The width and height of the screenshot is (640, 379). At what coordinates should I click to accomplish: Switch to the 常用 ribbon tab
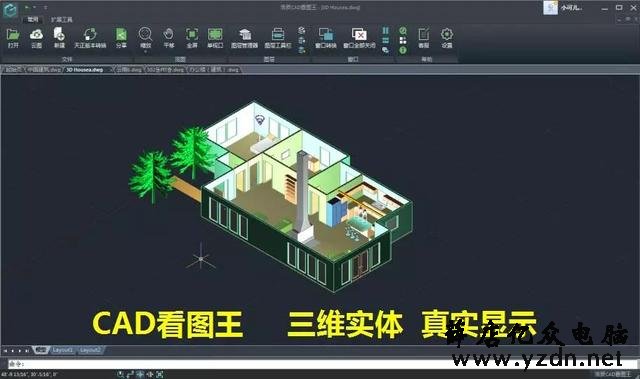(x=33, y=19)
